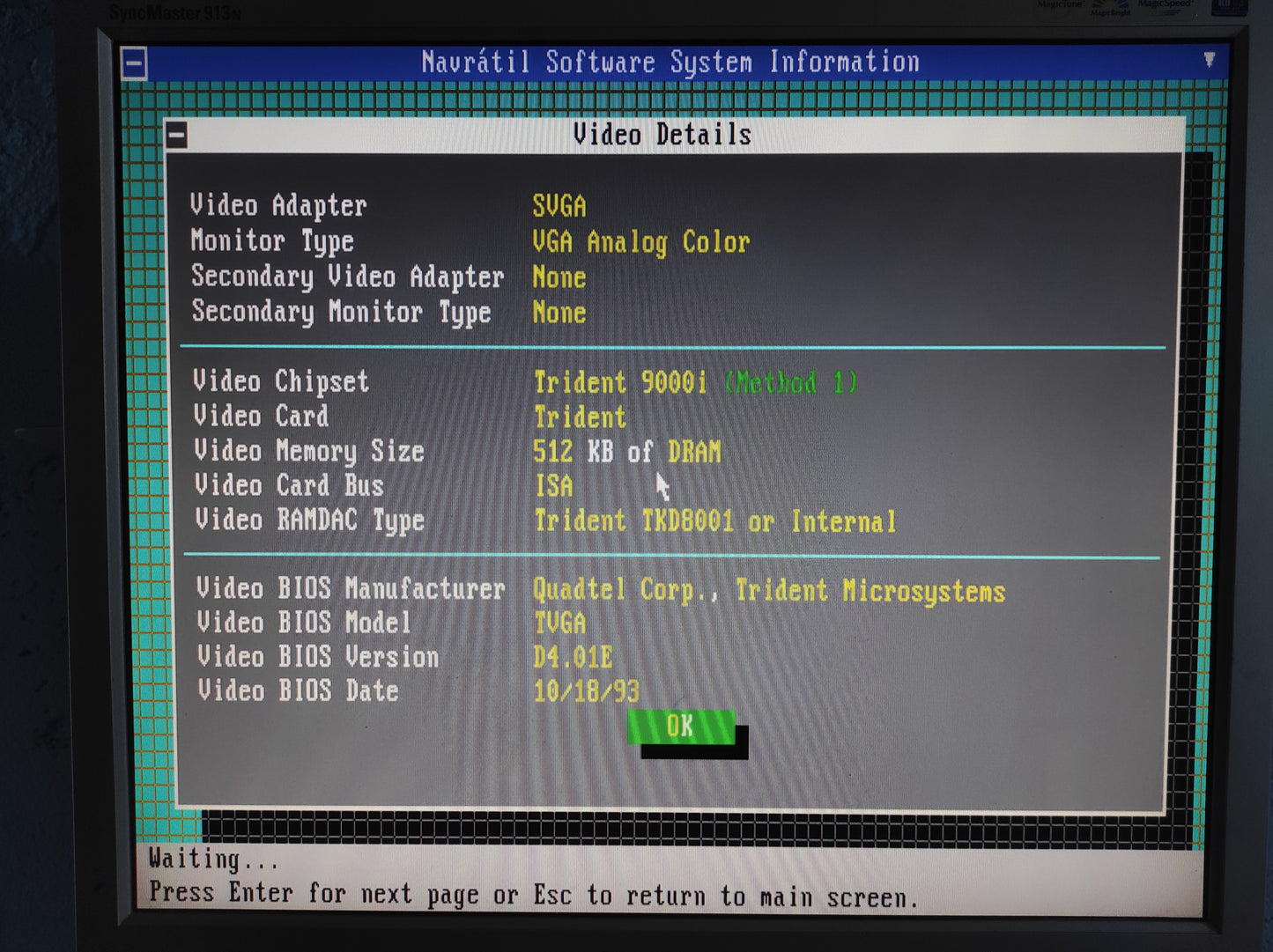Select the VGA Analog Color monitor type
Screen dimensions: 1273x952
coord(640,242)
